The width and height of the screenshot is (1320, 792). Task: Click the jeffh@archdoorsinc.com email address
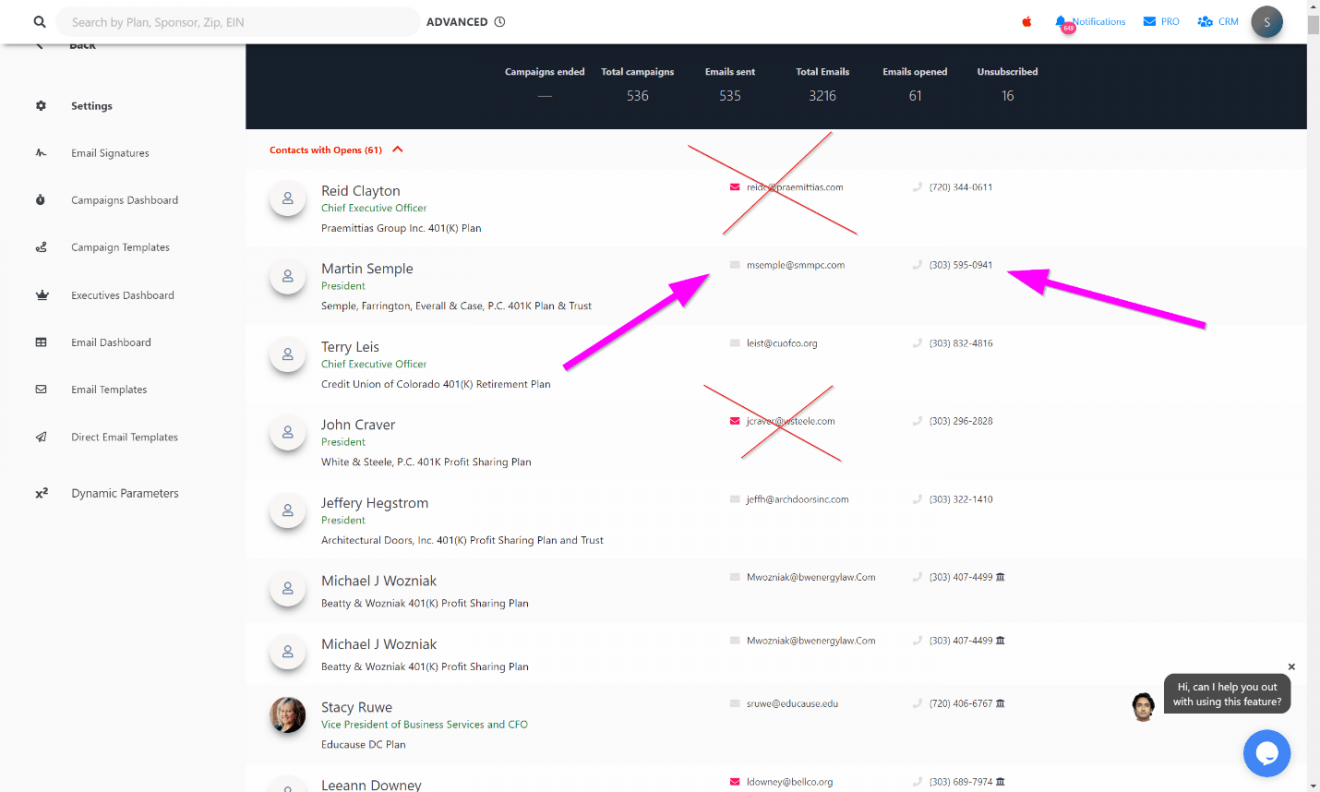(797, 499)
